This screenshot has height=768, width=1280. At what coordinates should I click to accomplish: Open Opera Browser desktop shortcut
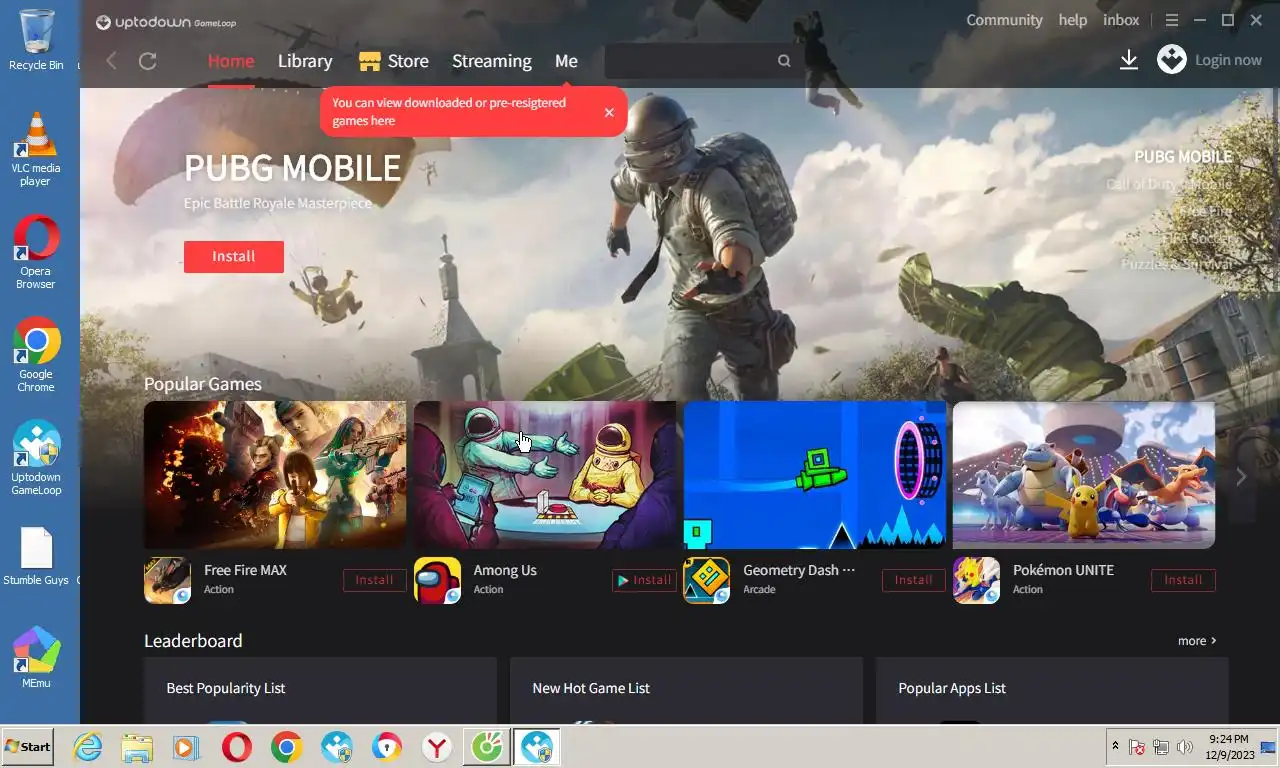36,254
